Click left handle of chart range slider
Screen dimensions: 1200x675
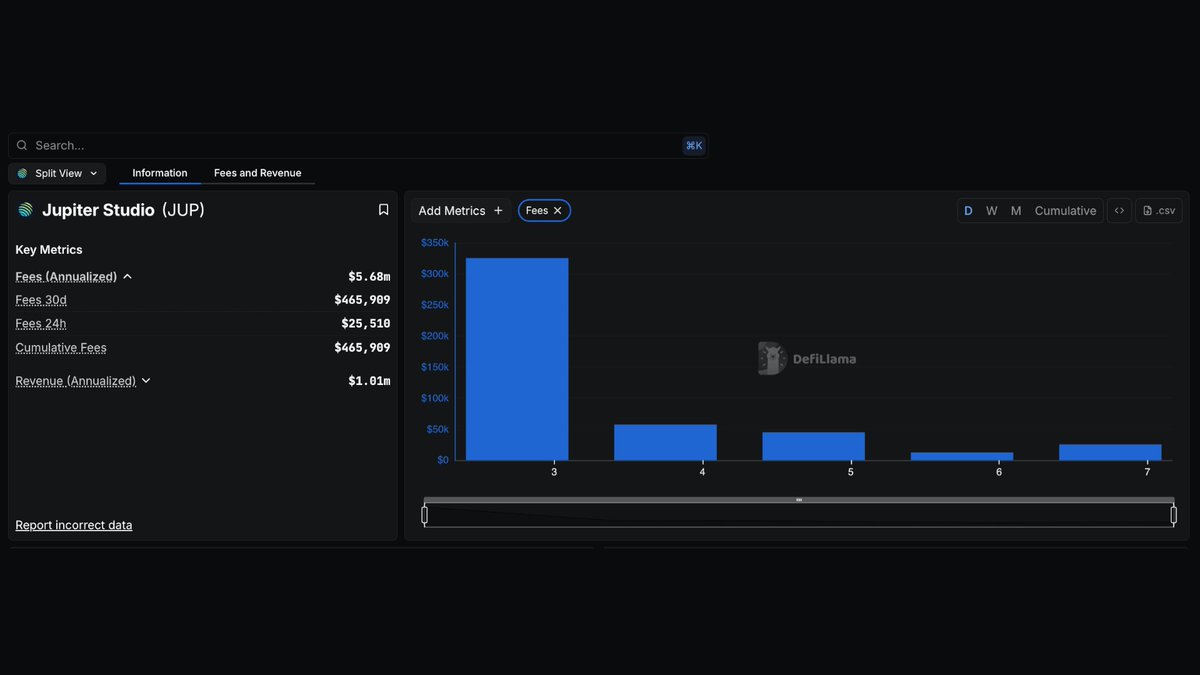click(425, 515)
